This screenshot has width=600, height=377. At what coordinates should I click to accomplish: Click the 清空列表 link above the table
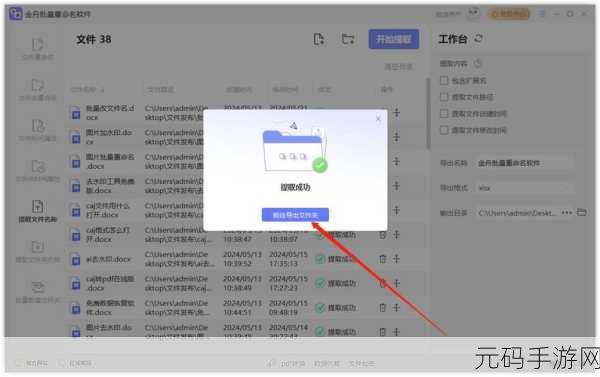398,67
